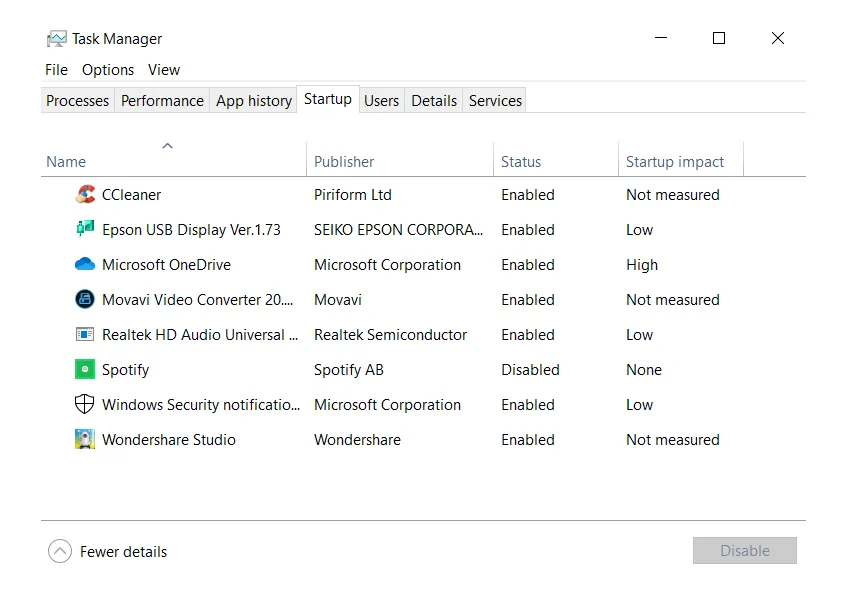Screen dimensions: 857x603
Task: Sort by the Status column header
Action: [555, 161]
